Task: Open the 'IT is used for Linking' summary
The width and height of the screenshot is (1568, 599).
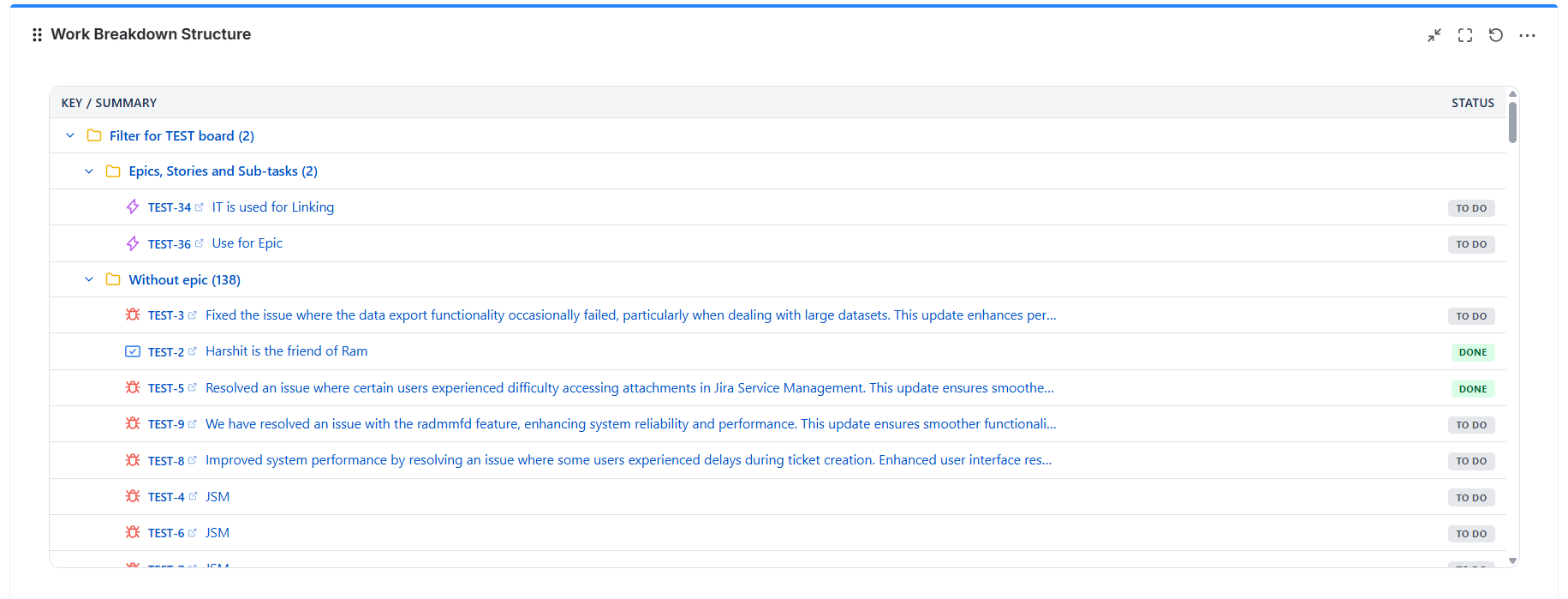Action: click(x=273, y=207)
